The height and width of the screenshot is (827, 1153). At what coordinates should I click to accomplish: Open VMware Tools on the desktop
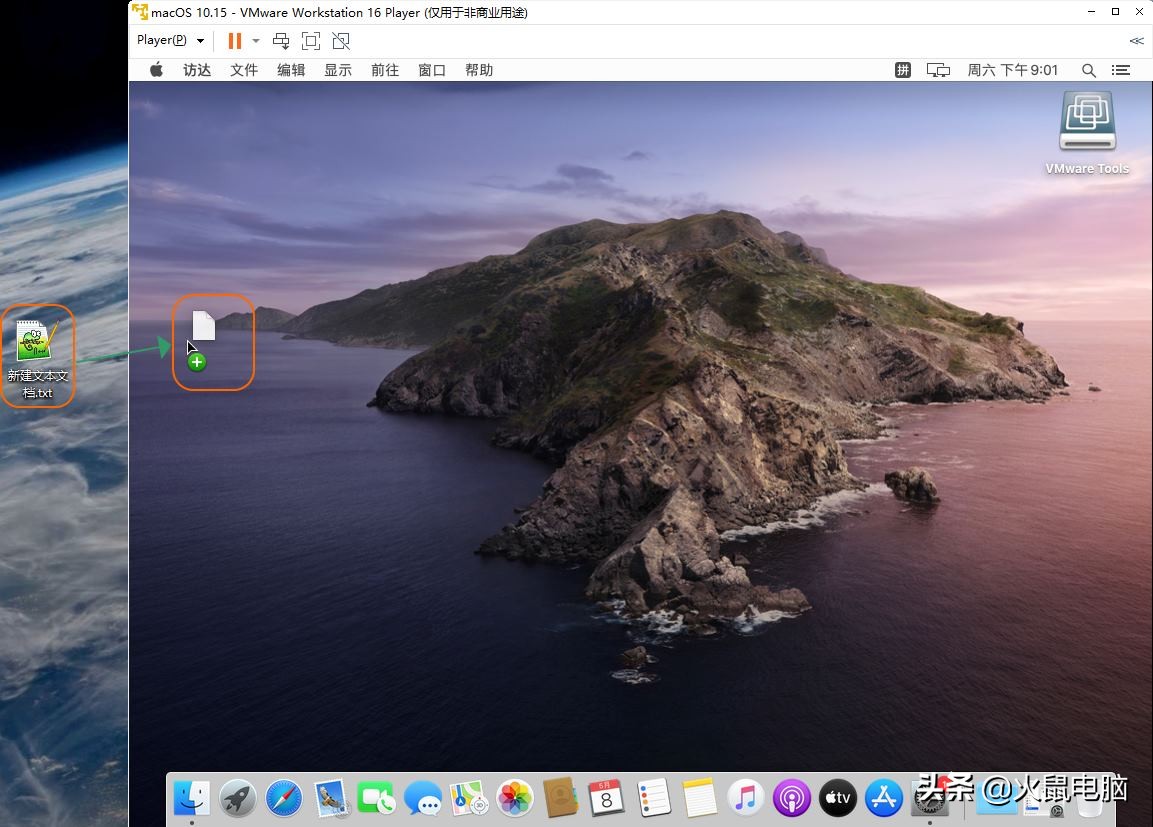1087,120
